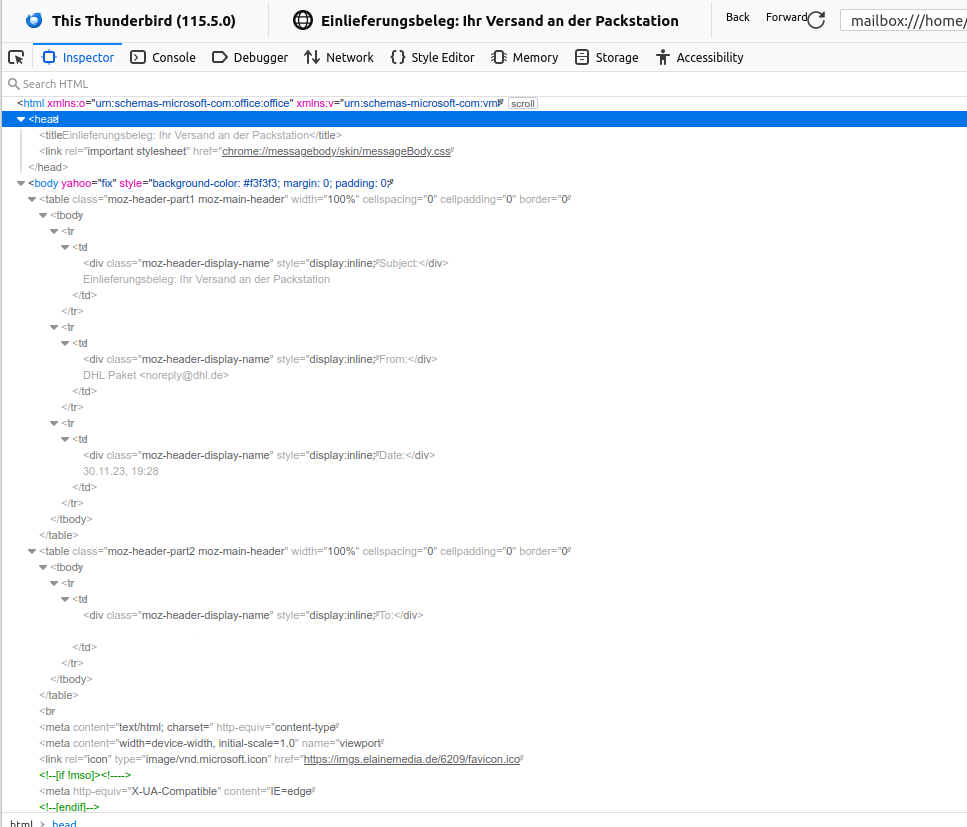The width and height of the screenshot is (967, 827).
Task: Open the Memory tab
Action: 525,57
